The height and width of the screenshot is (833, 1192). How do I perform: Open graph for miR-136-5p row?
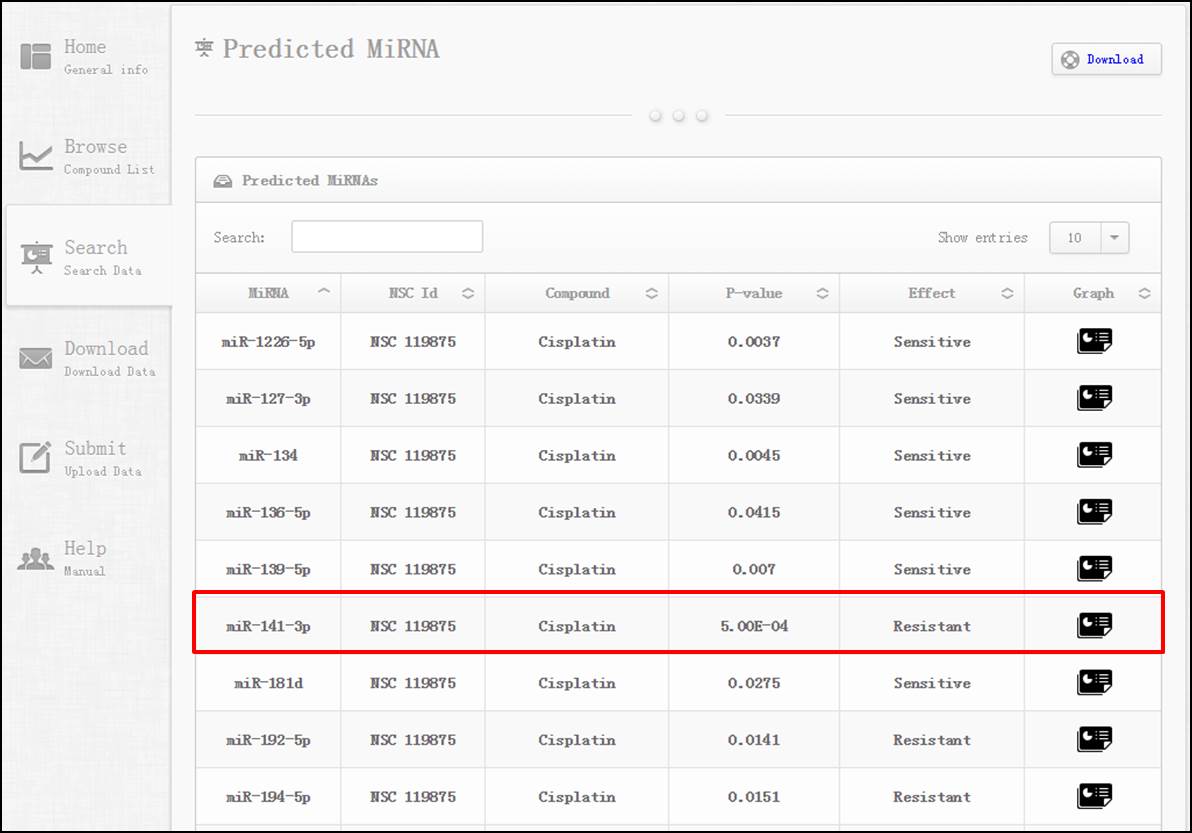click(1094, 512)
